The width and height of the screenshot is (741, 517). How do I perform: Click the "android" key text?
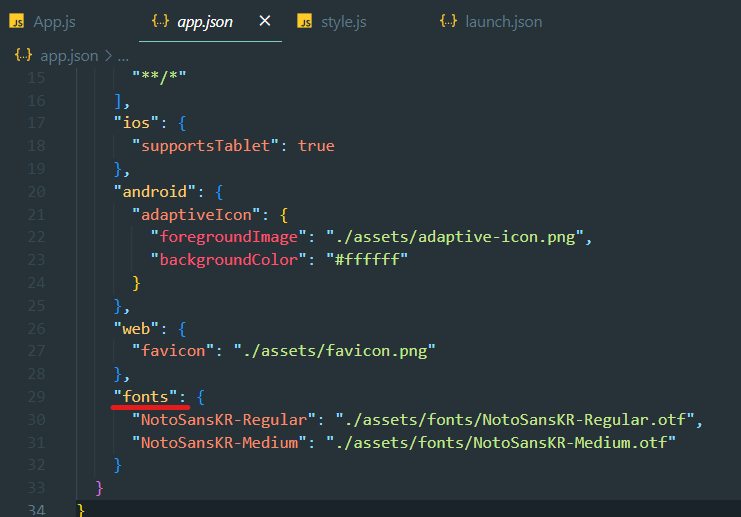point(154,191)
